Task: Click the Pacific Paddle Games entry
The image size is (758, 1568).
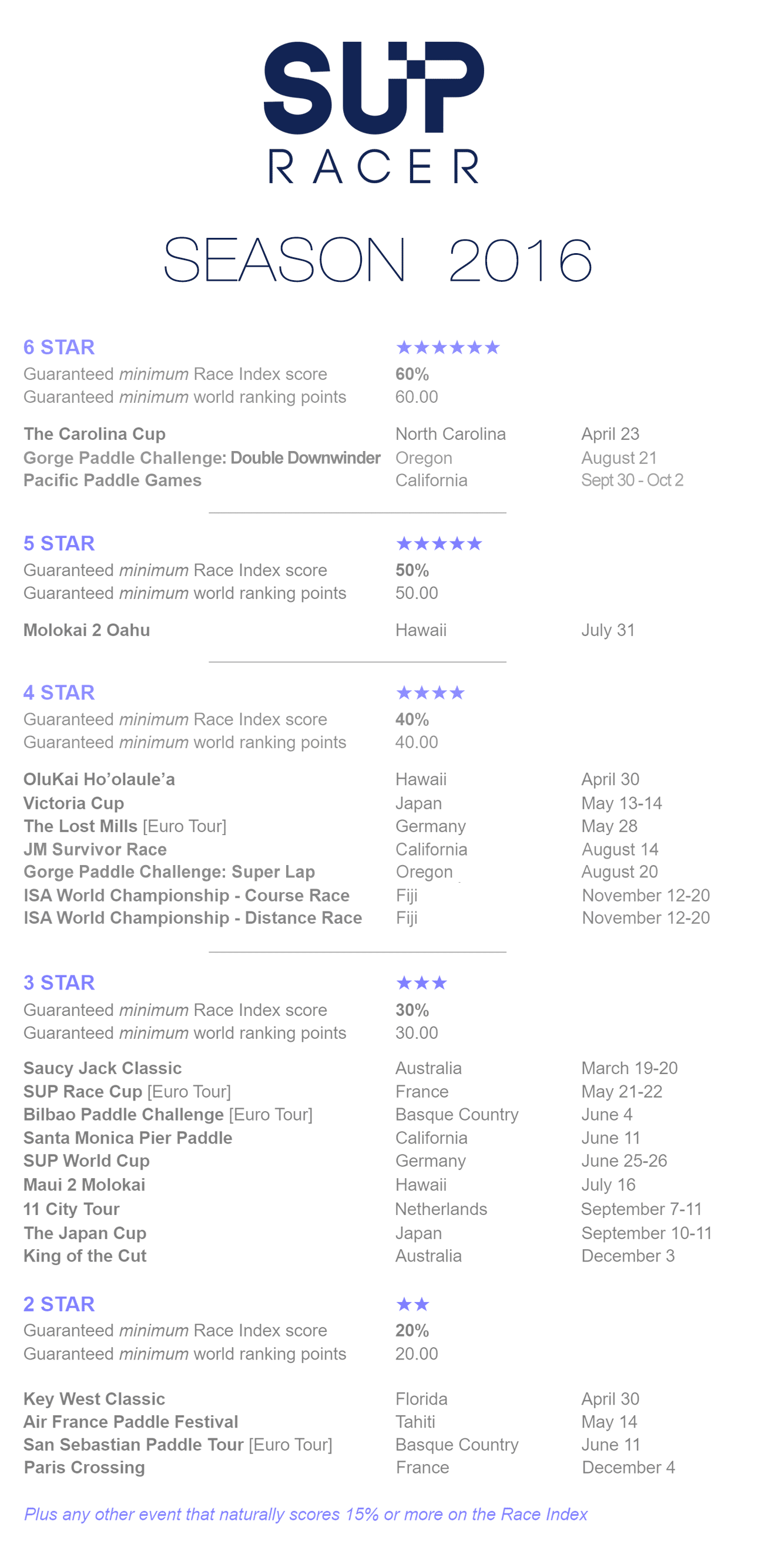Action: click(x=113, y=480)
